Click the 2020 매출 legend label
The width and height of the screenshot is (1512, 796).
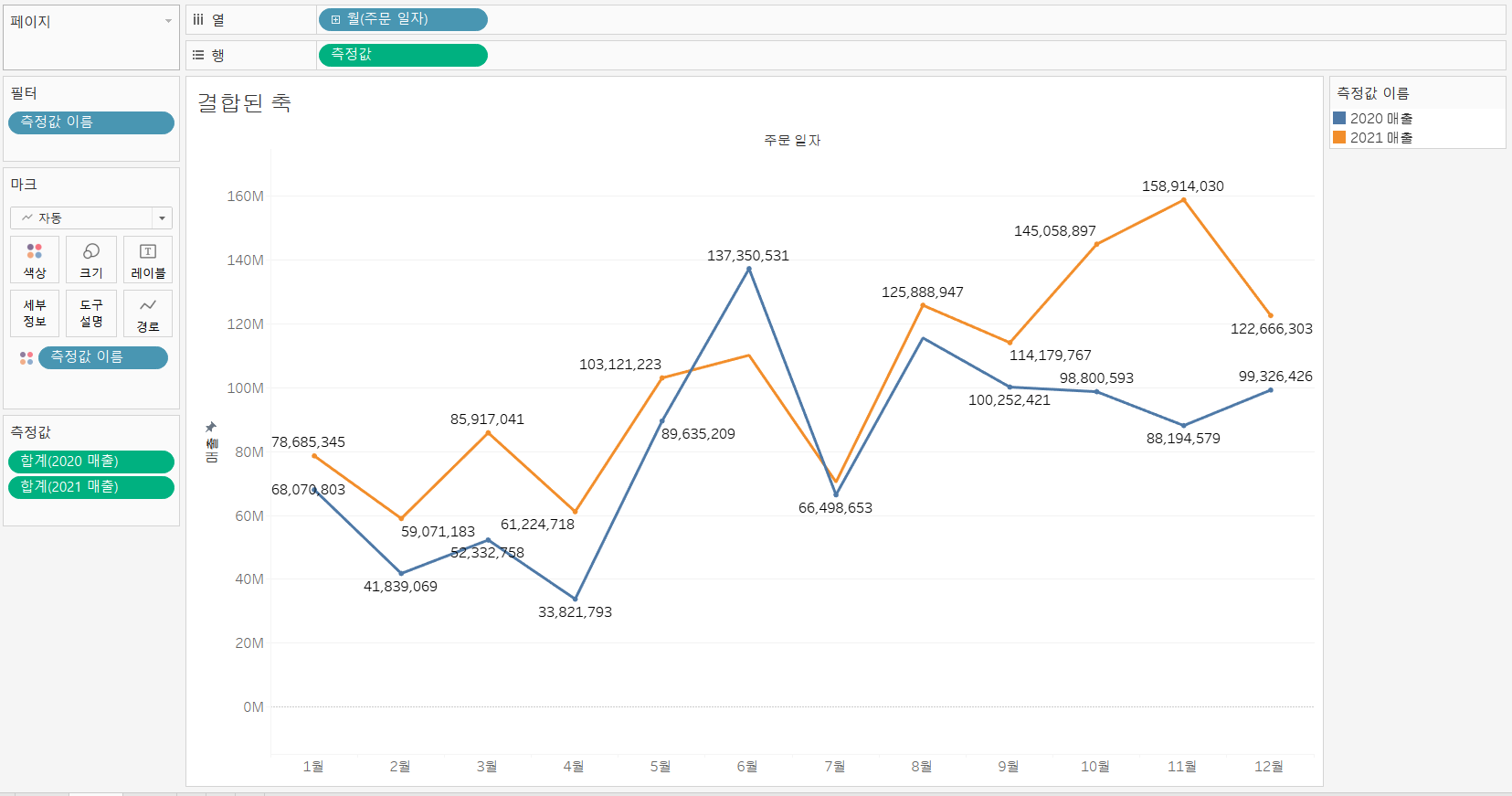(x=1381, y=118)
